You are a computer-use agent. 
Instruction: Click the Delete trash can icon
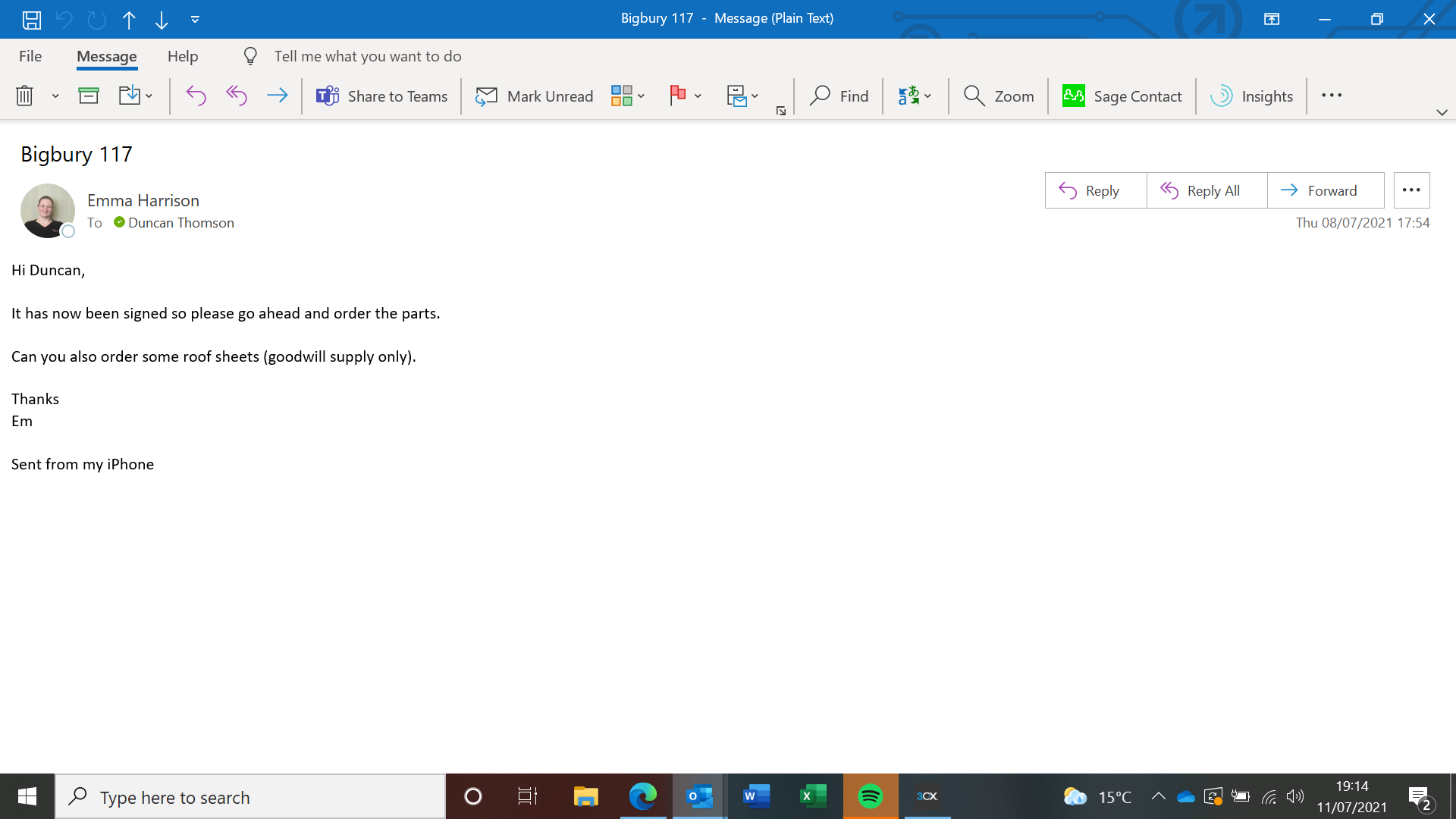pos(24,96)
